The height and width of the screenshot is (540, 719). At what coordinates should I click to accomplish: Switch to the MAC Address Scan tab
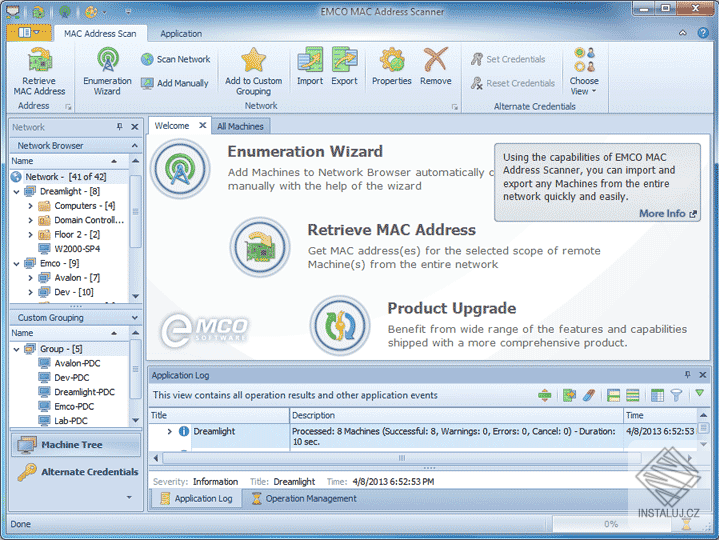click(100, 33)
